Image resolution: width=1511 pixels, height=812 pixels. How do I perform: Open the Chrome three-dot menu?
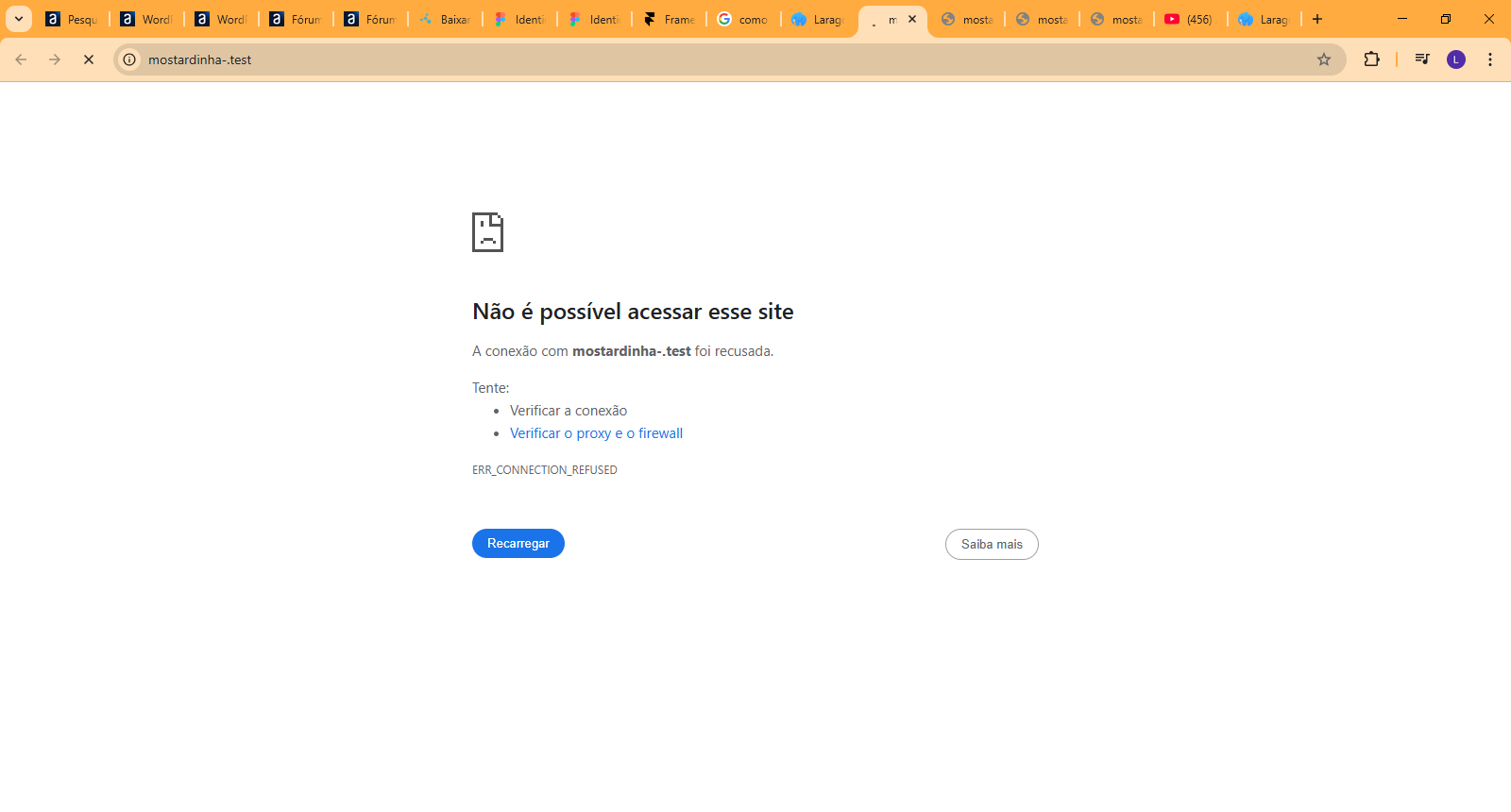1490,59
